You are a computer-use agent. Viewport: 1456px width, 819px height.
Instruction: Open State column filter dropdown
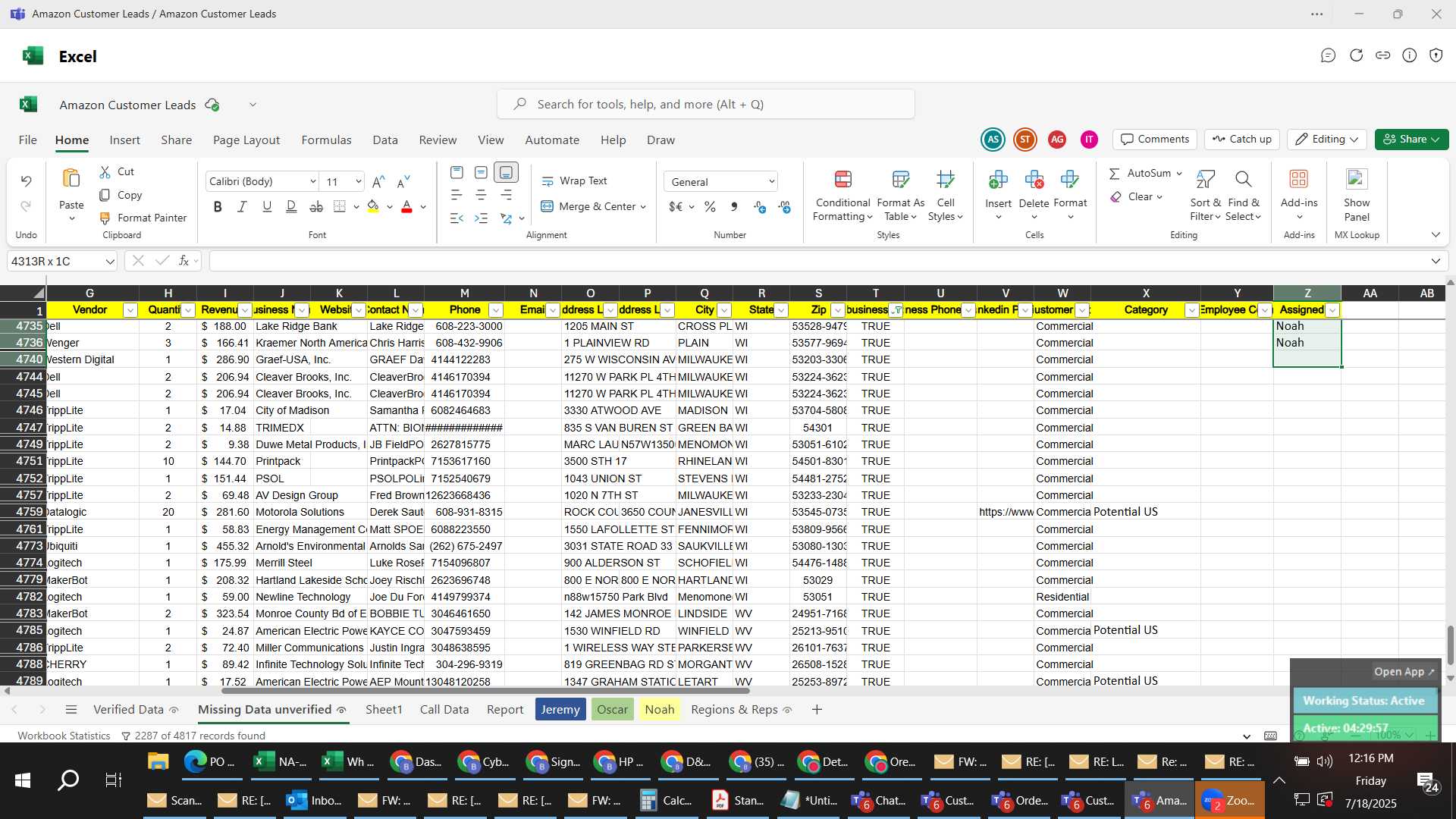781,310
